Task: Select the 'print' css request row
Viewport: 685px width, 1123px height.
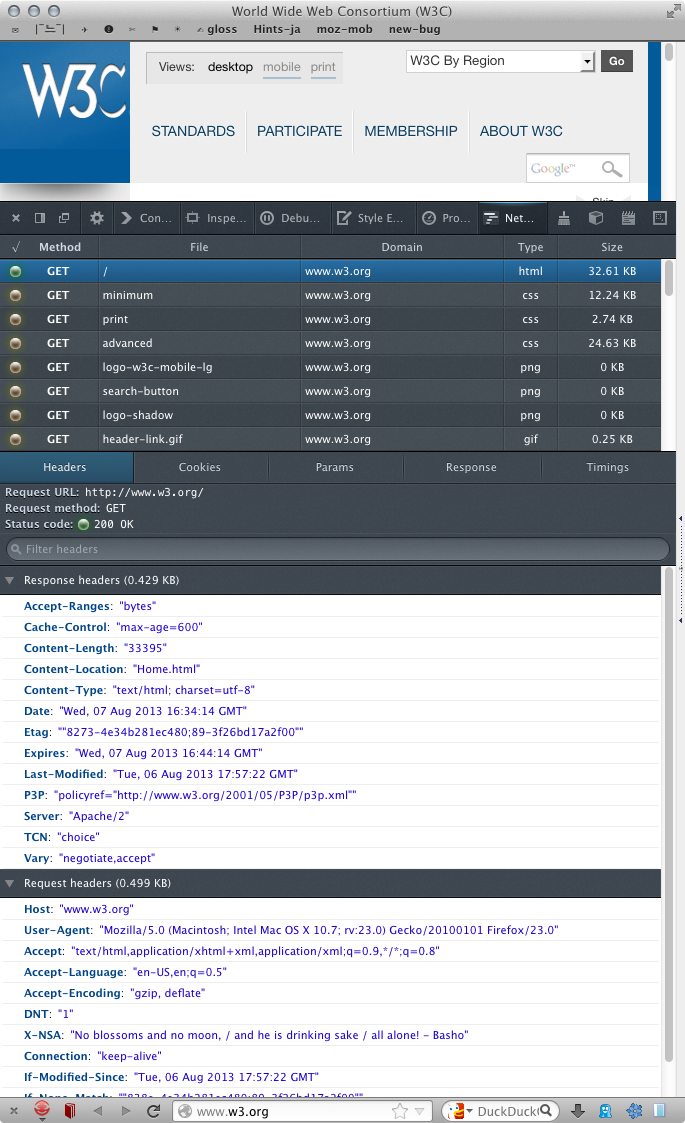Action: tap(331, 319)
